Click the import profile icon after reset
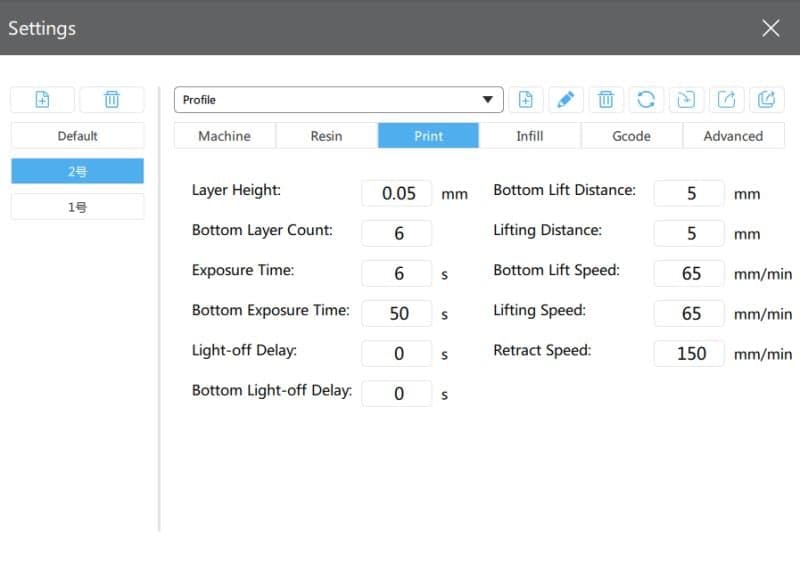This screenshot has height=561, width=800. click(686, 99)
